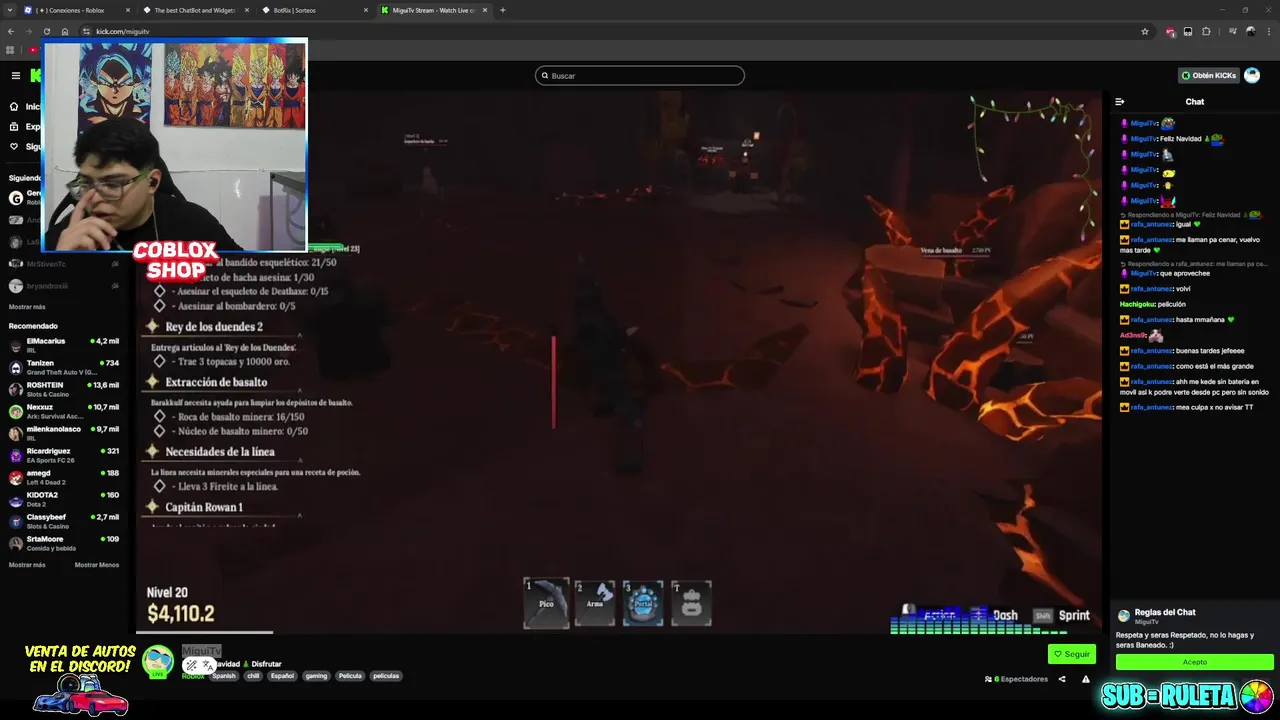1280x720 pixels.
Task: Open the tab search dropdown arrow
Action: [x=10, y=10]
